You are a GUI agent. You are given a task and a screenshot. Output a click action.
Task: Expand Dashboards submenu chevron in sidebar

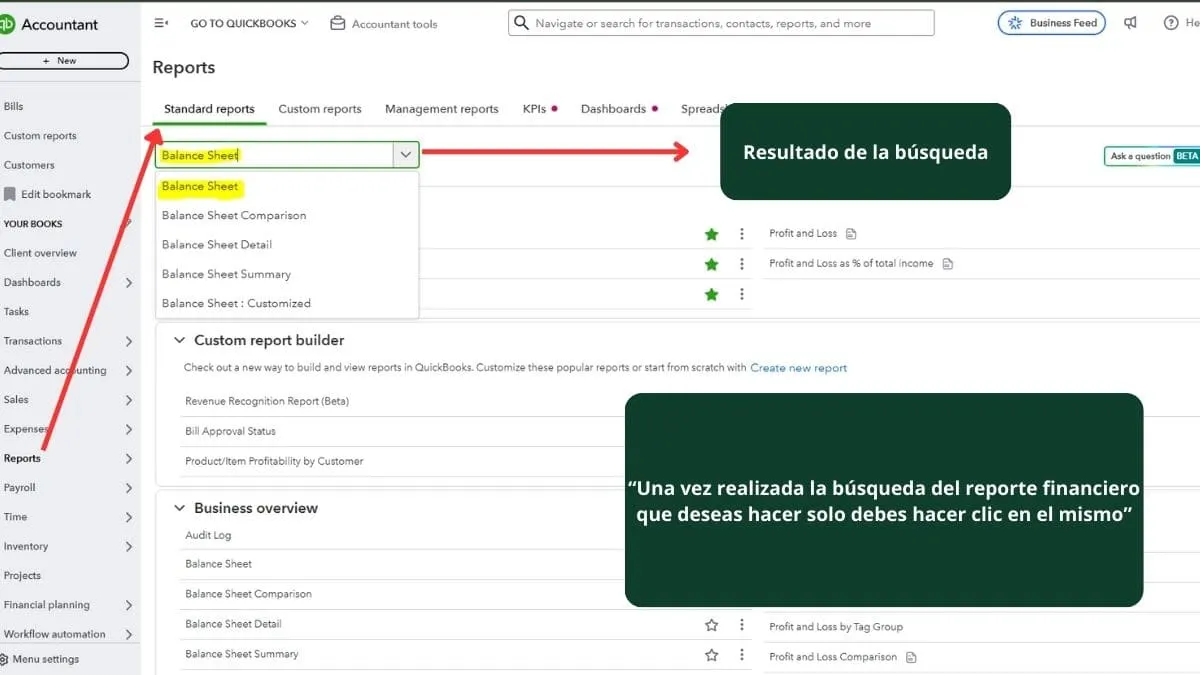[128, 283]
